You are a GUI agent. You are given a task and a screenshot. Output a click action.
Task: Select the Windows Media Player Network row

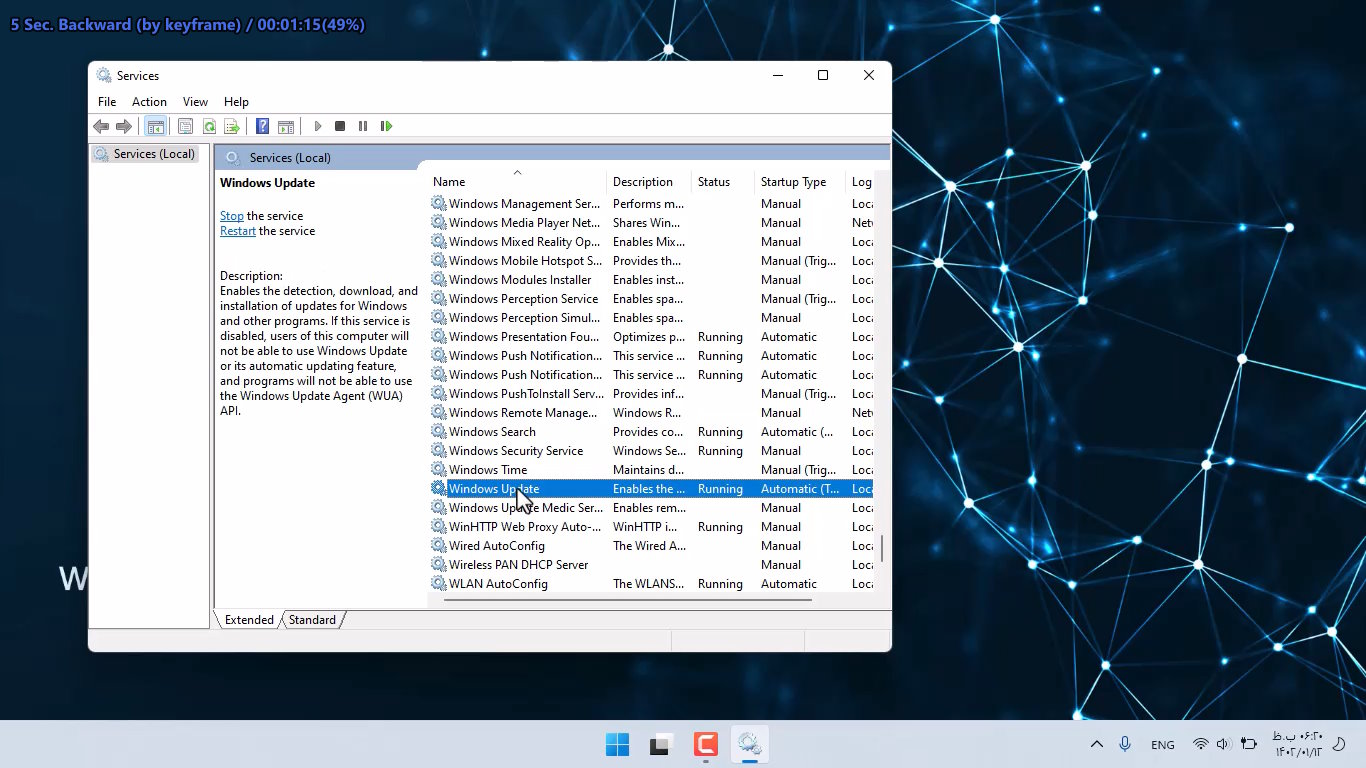[x=651, y=223]
